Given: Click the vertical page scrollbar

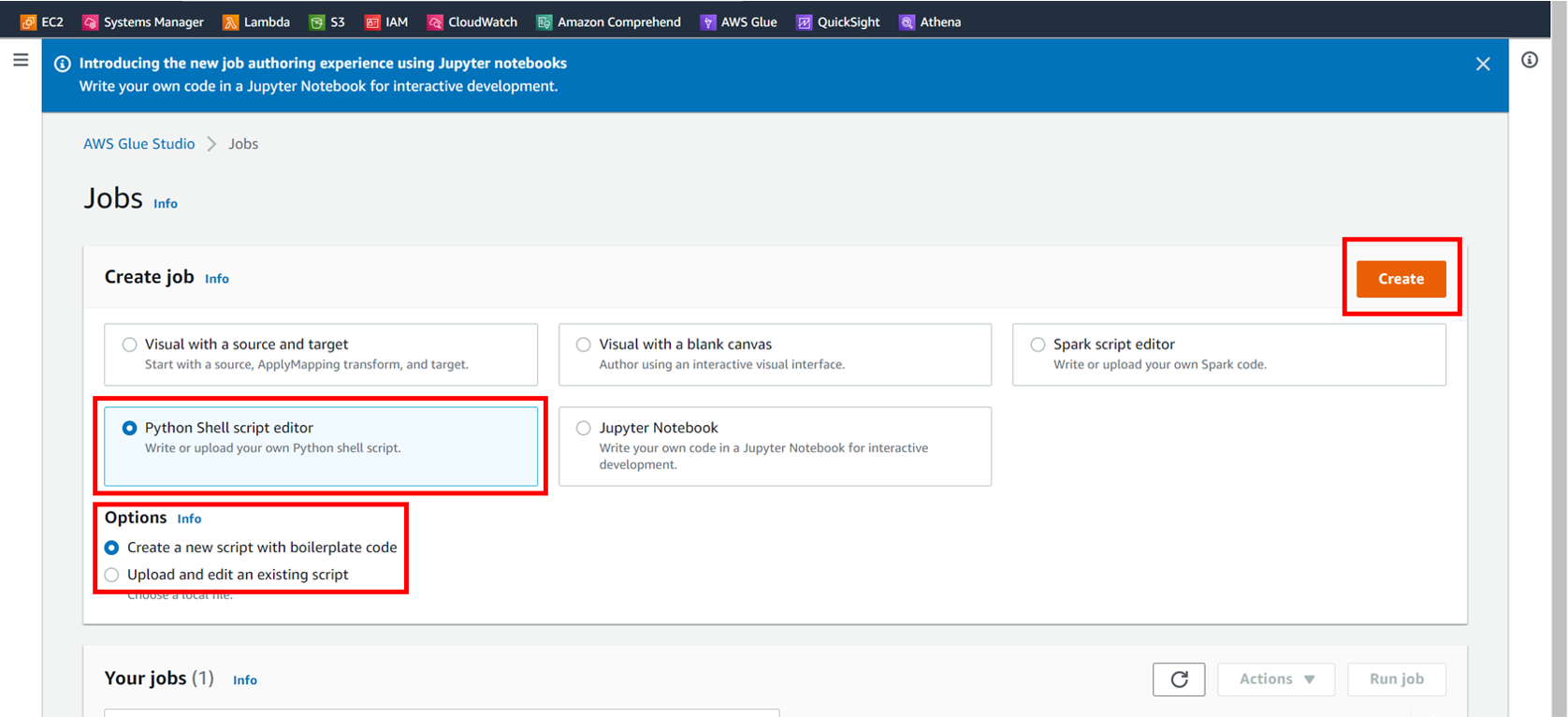Looking at the screenshot, I should pos(1559,358).
